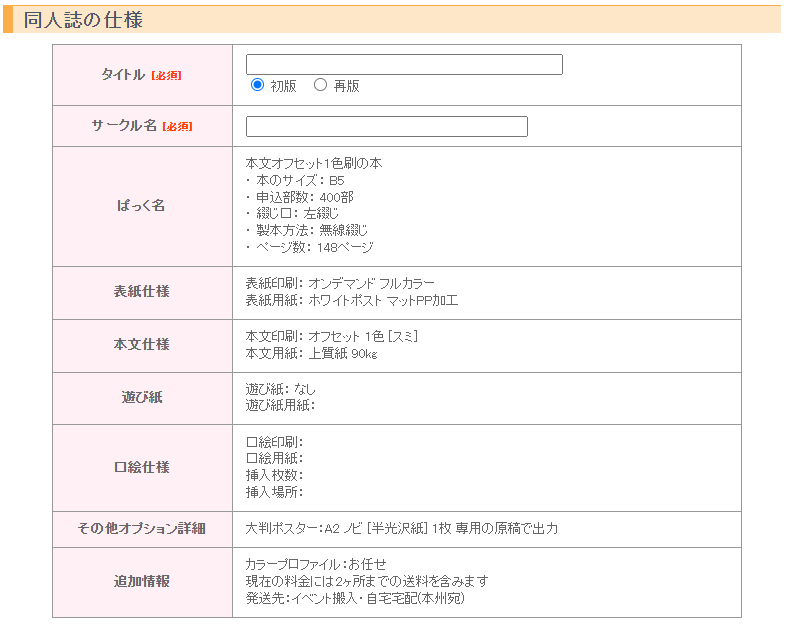Click the 発送先 delivery destination text
The width and height of the screenshot is (786, 624).
355,598
